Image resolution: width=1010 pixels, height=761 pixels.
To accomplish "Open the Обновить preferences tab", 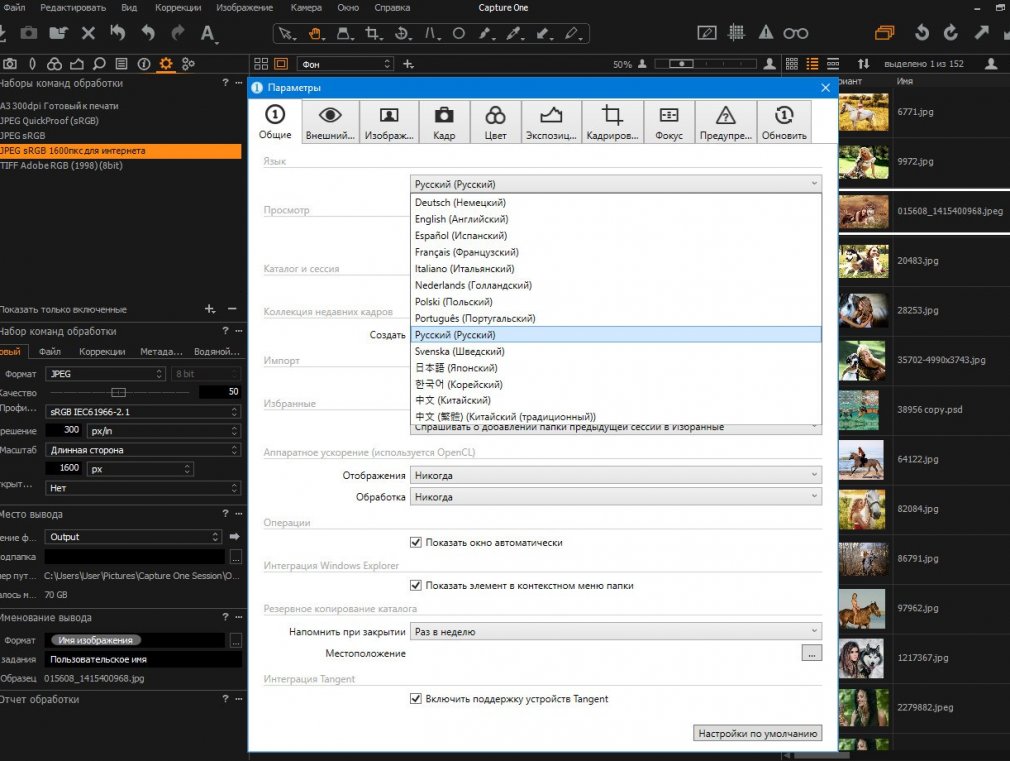I will tap(784, 121).
